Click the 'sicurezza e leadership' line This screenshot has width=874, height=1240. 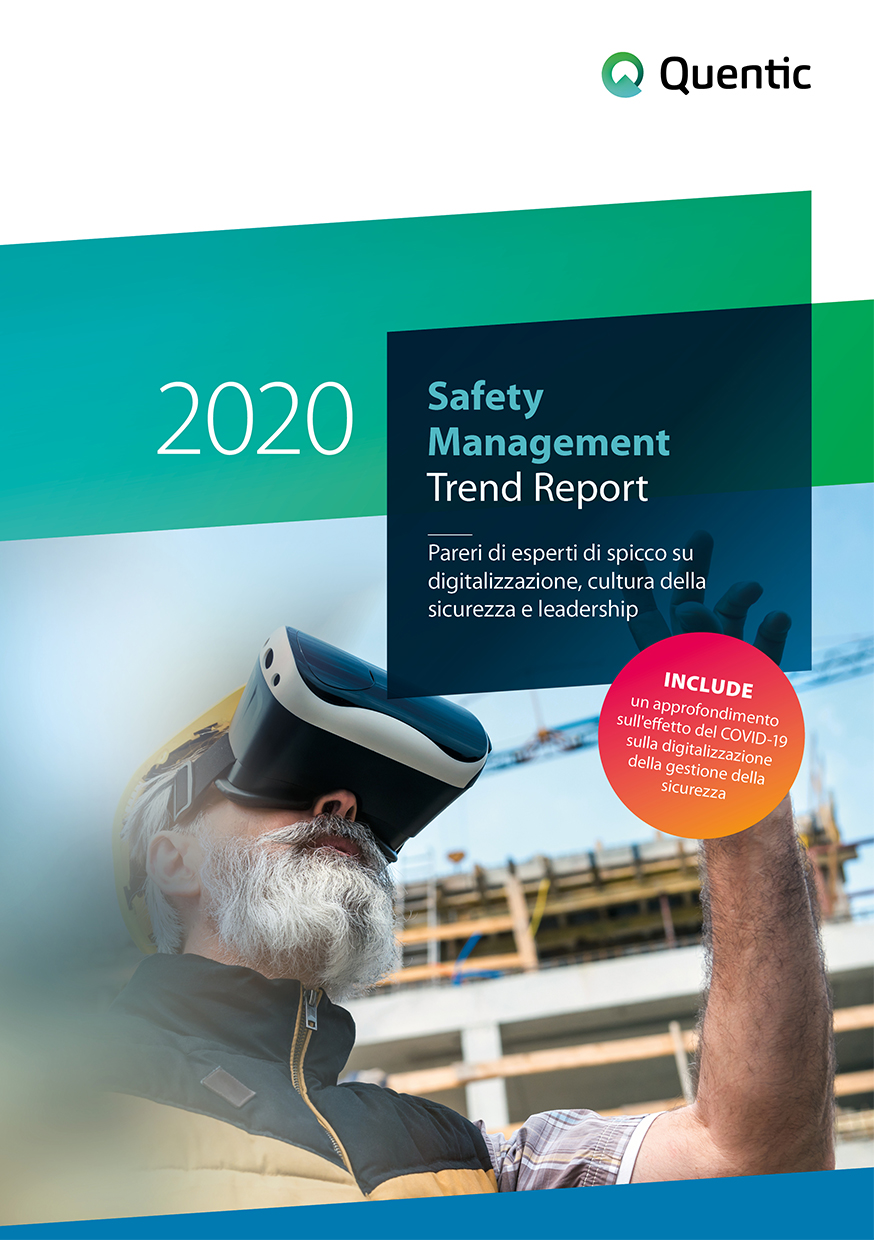pos(532,609)
